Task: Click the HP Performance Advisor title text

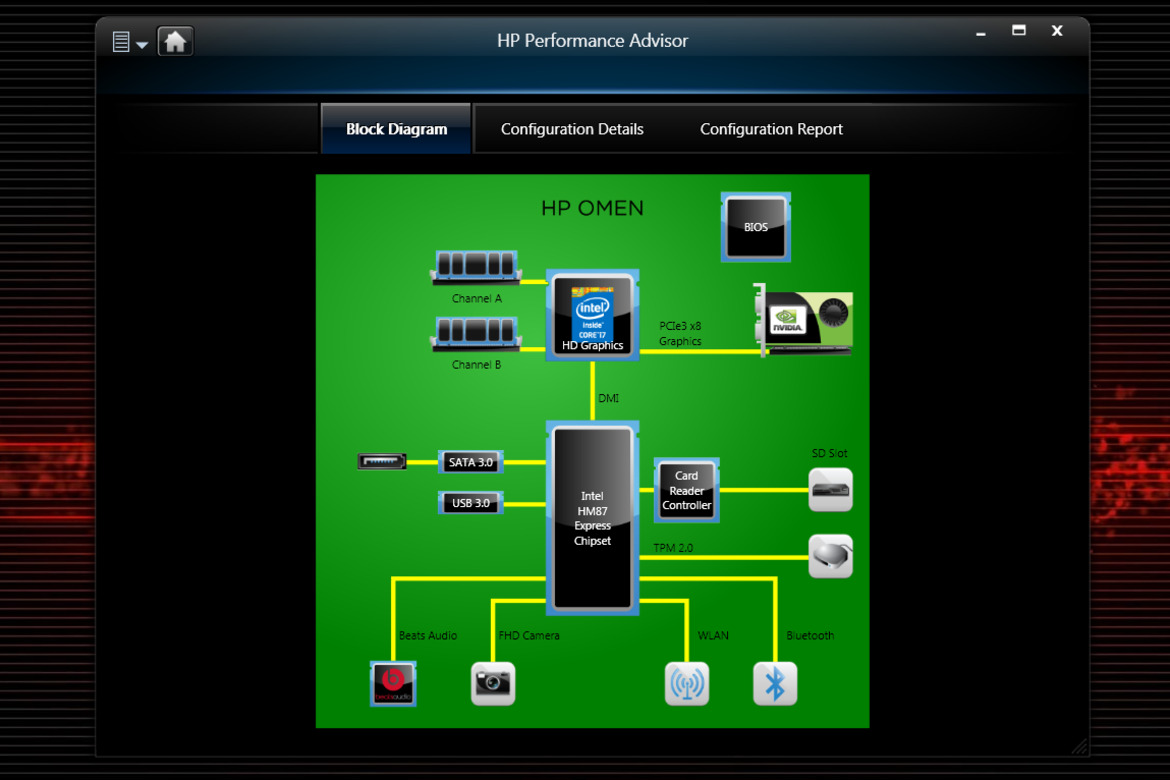Action: click(592, 41)
